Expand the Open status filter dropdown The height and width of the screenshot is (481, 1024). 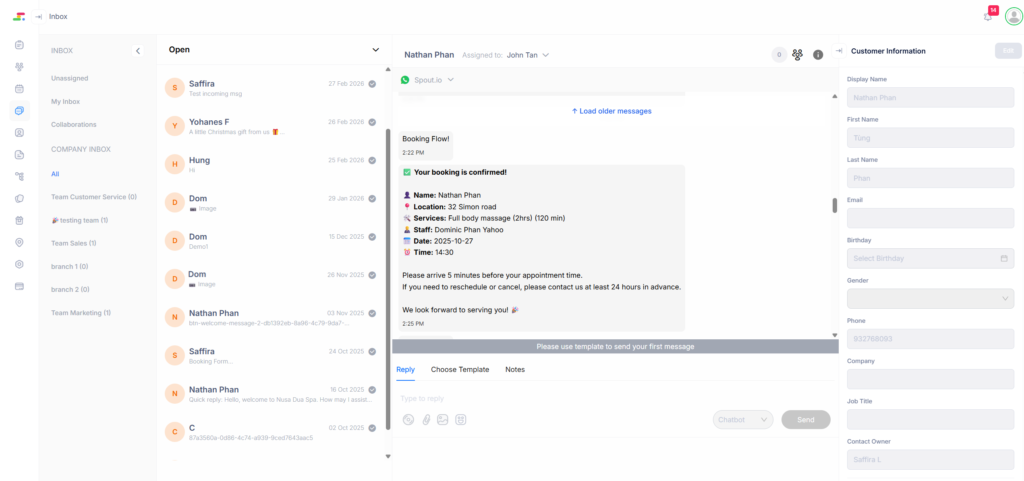[375, 49]
